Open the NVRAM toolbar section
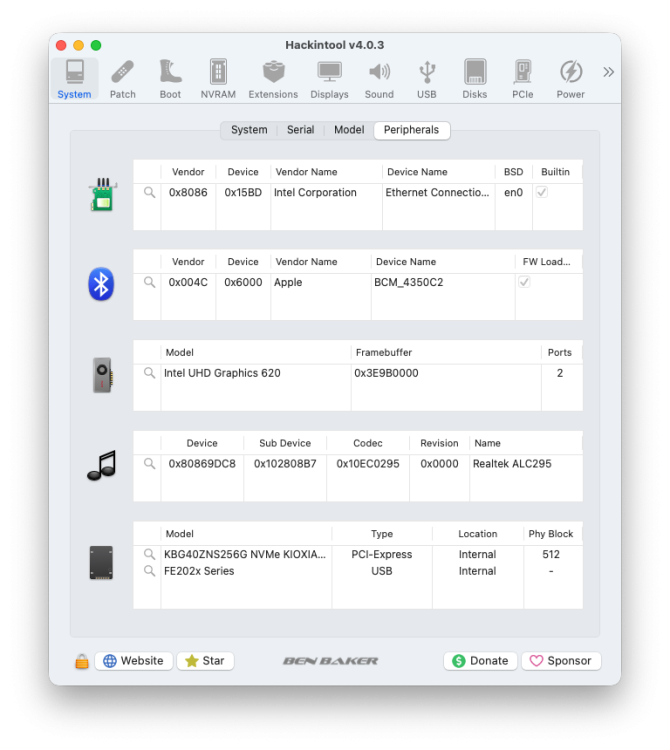The image size is (670, 750). (x=218, y=79)
